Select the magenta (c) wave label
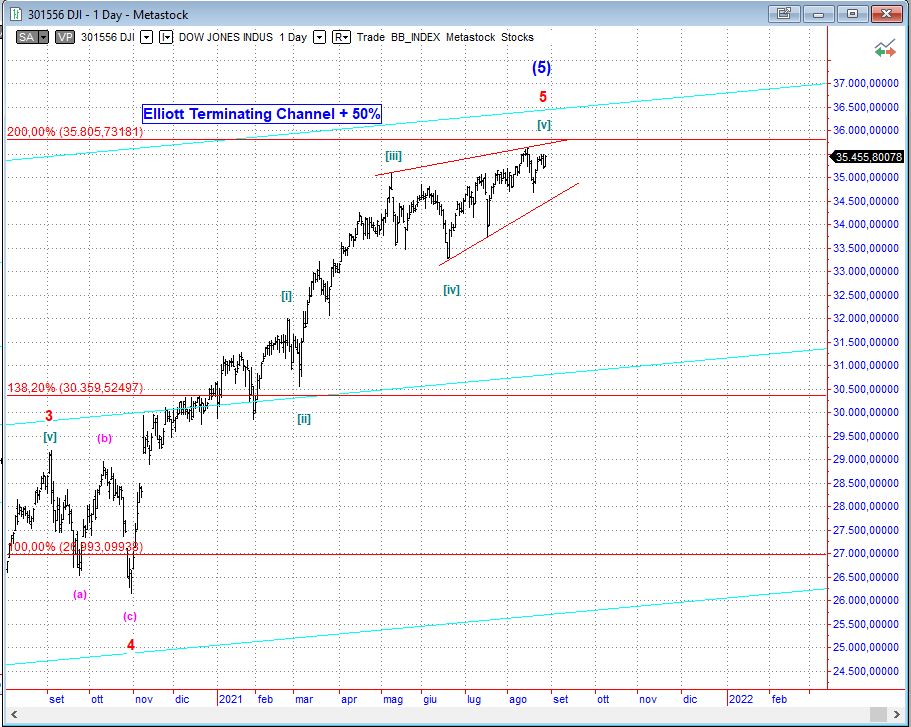The height and width of the screenshot is (727, 911). [130, 616]
